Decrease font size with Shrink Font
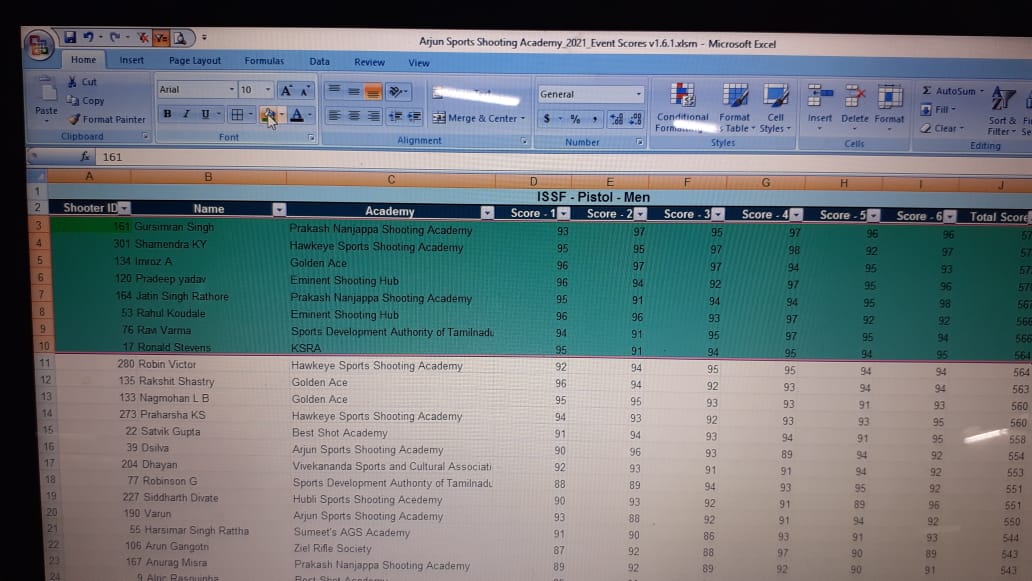 [305, 91]
